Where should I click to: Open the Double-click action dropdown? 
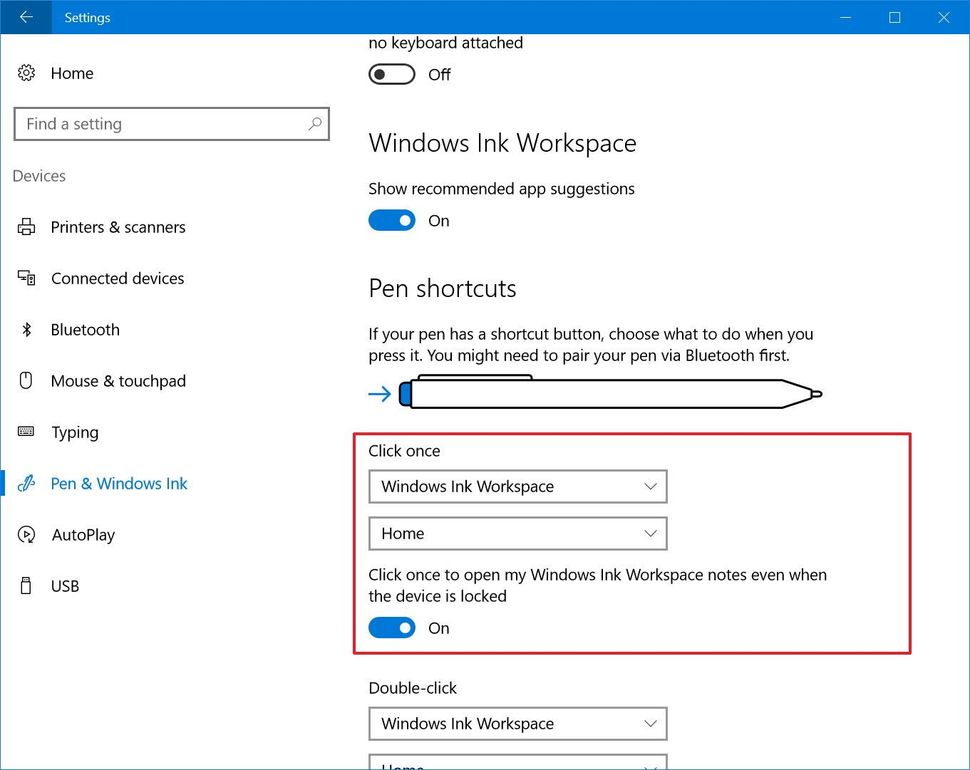(x=517, y=723)
